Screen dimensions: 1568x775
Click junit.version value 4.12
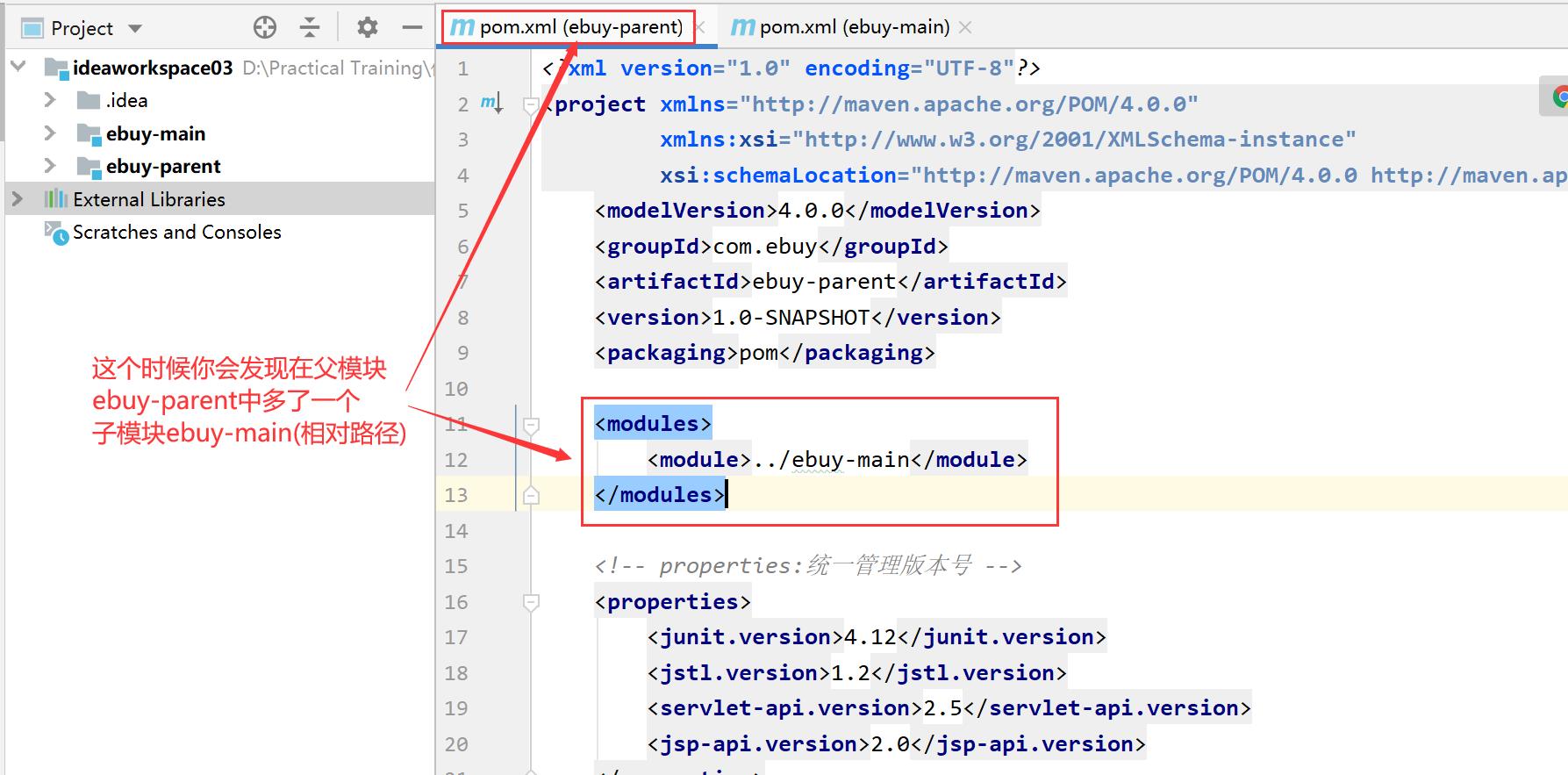tap(870, 637)
